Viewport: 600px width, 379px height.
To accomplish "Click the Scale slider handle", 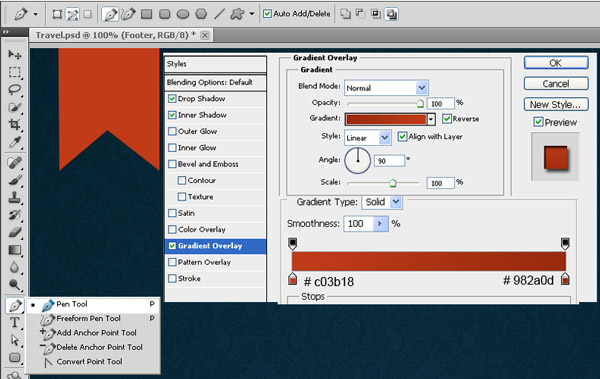I will click(x=393, y=183).
